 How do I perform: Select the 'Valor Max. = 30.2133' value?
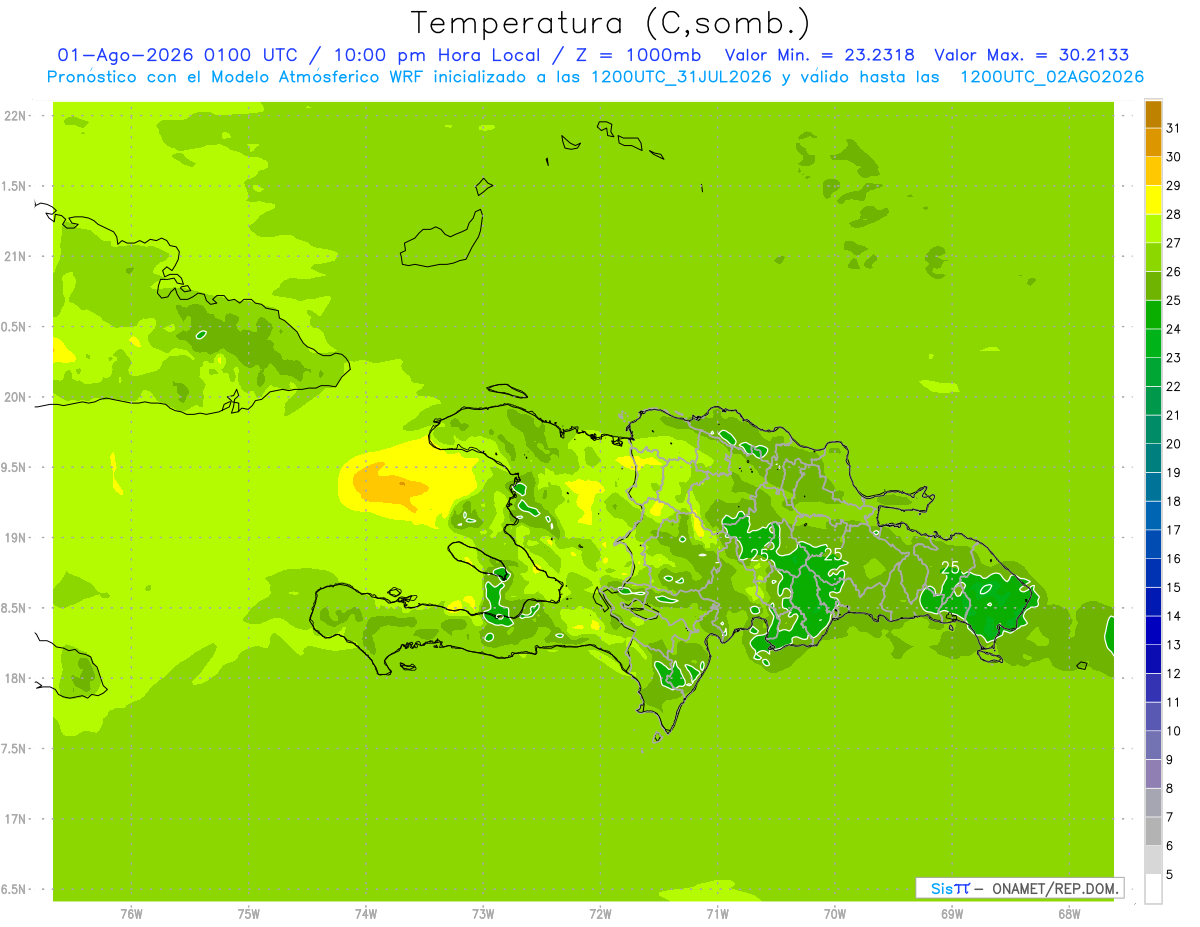(1032, 55)
